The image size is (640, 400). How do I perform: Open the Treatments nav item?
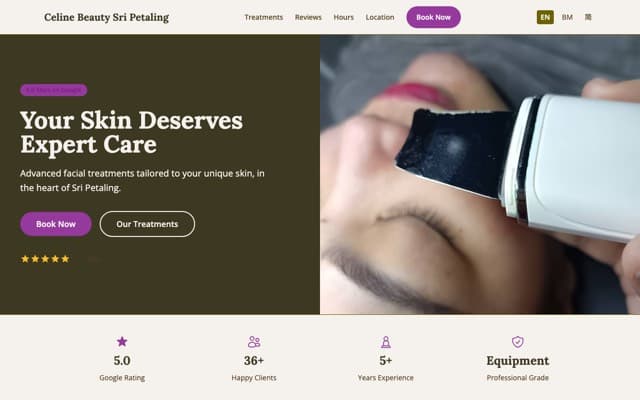tap(264, 17)
